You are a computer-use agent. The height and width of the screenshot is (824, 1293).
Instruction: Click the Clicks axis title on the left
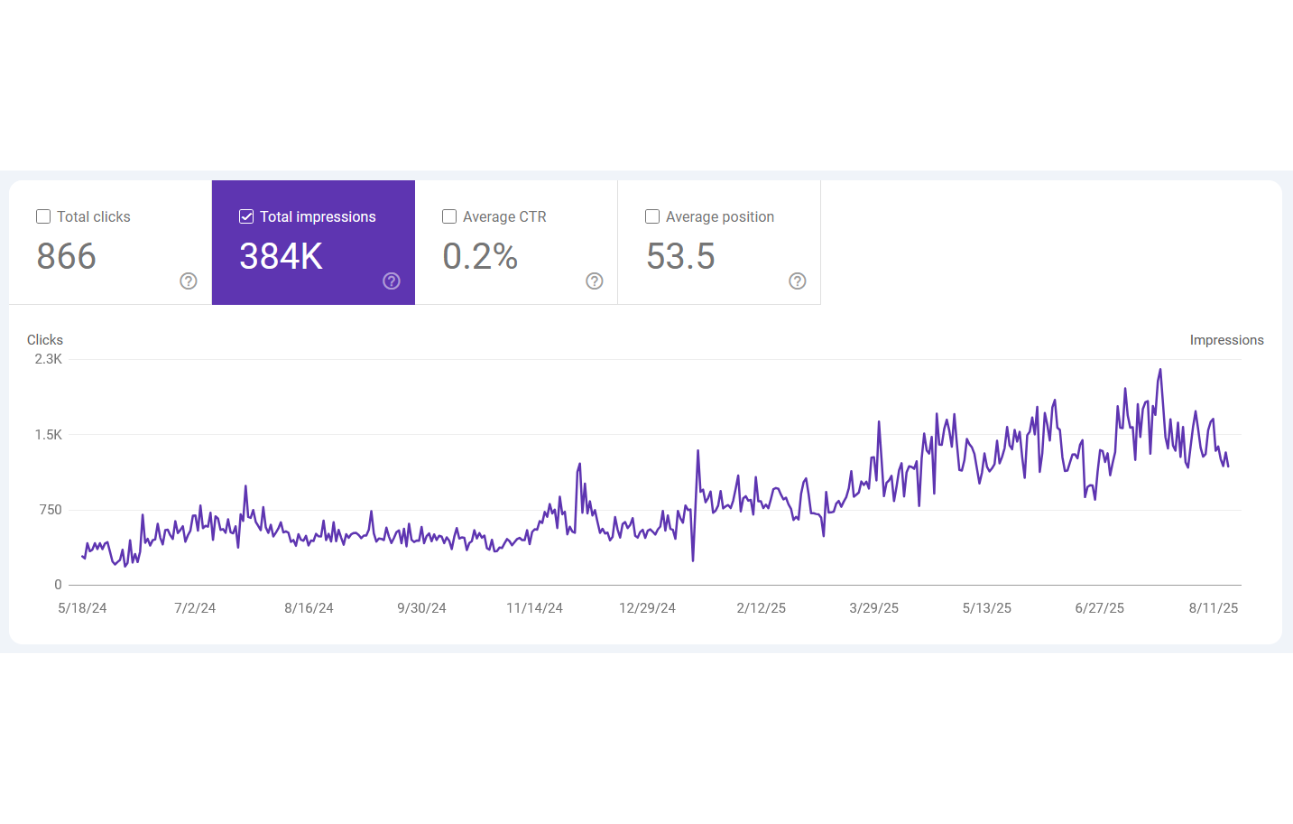[x=45, y=340]
